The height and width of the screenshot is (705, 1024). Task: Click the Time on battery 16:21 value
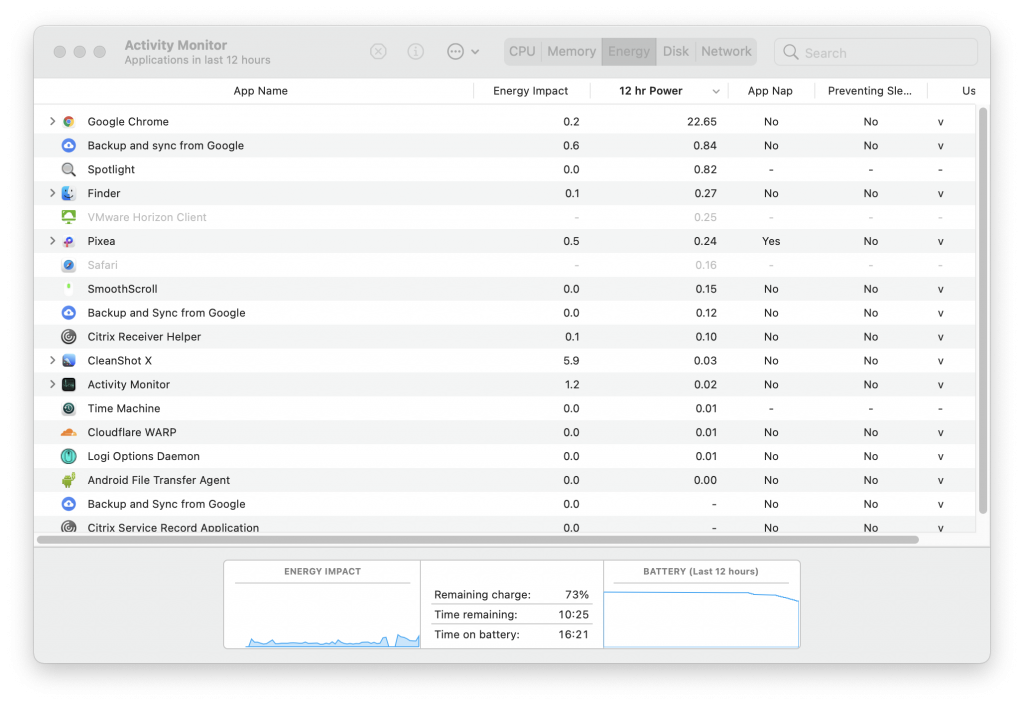tap(573, 634)
